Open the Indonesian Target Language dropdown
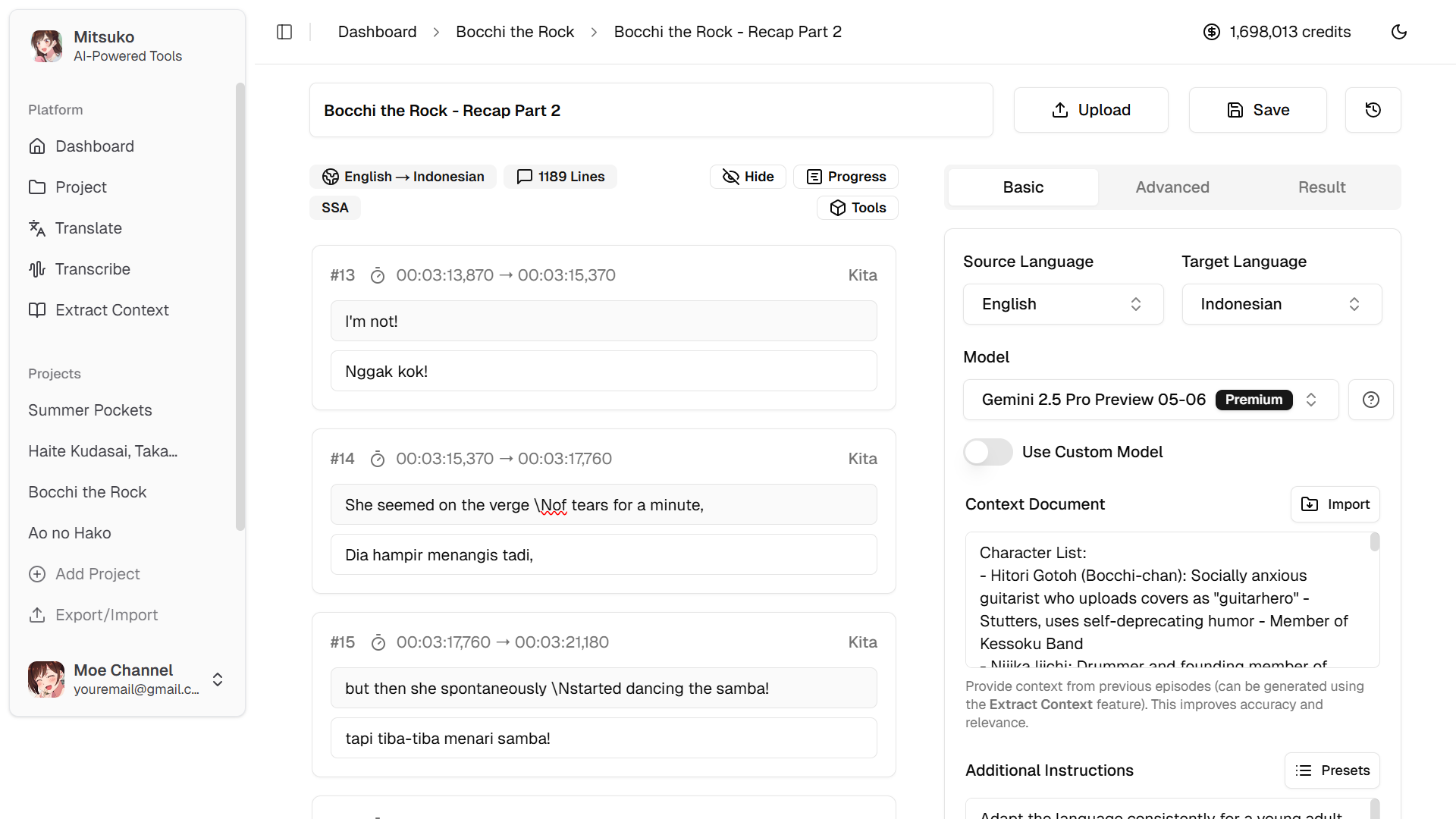1456x819 pixels. coord(1281,303)
